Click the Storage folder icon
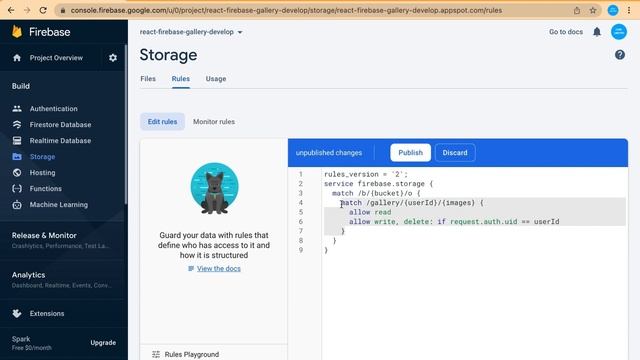Screen dimensions: 640x360 pos(17,156)
